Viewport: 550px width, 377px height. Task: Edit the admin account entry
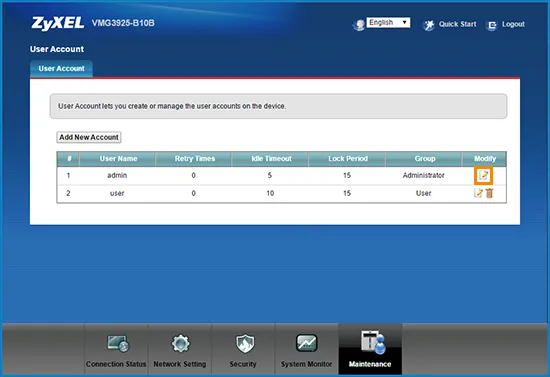(x=483, y=175)
